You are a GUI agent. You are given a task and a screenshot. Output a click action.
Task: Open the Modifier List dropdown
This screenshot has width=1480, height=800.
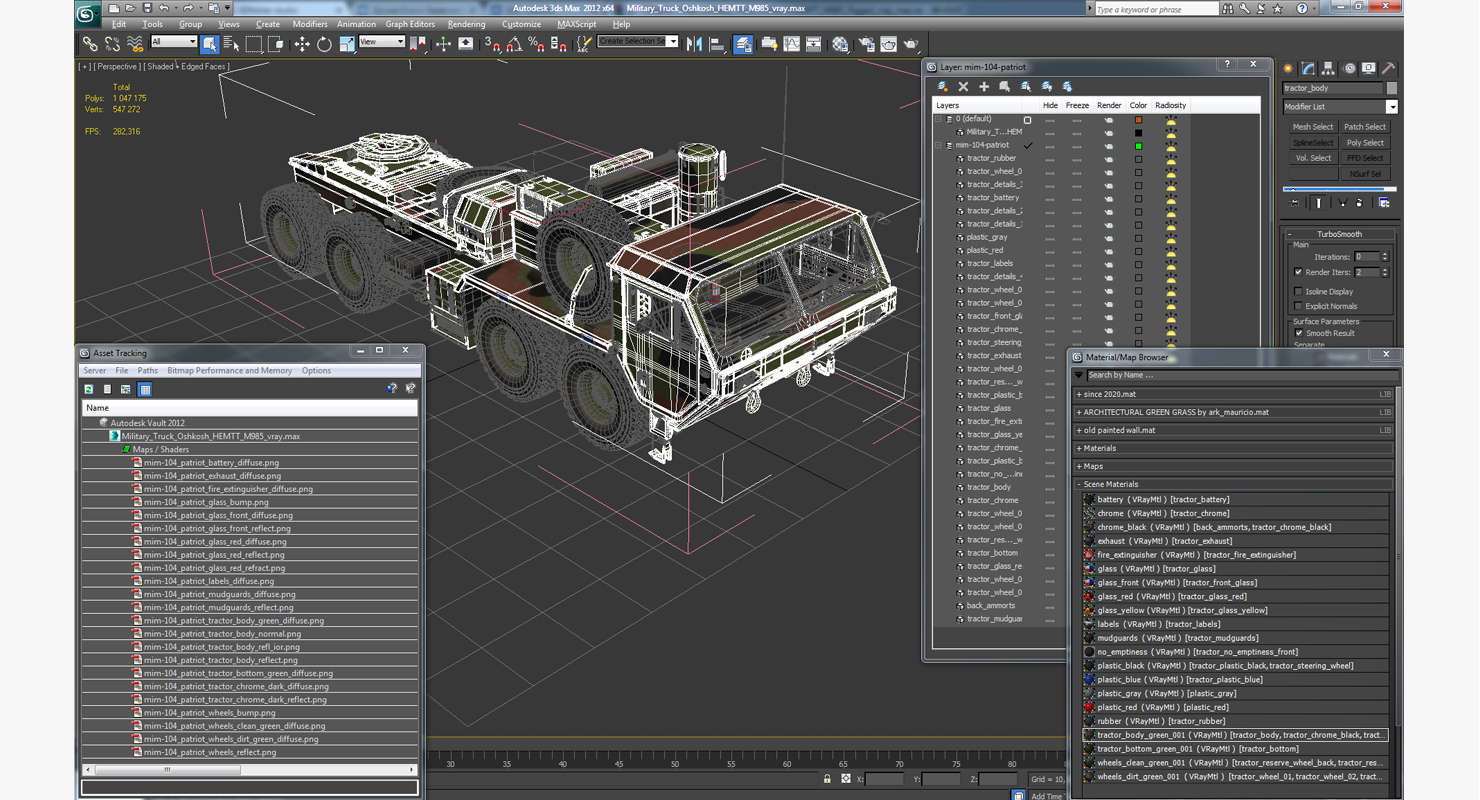tap(1391, 107)
